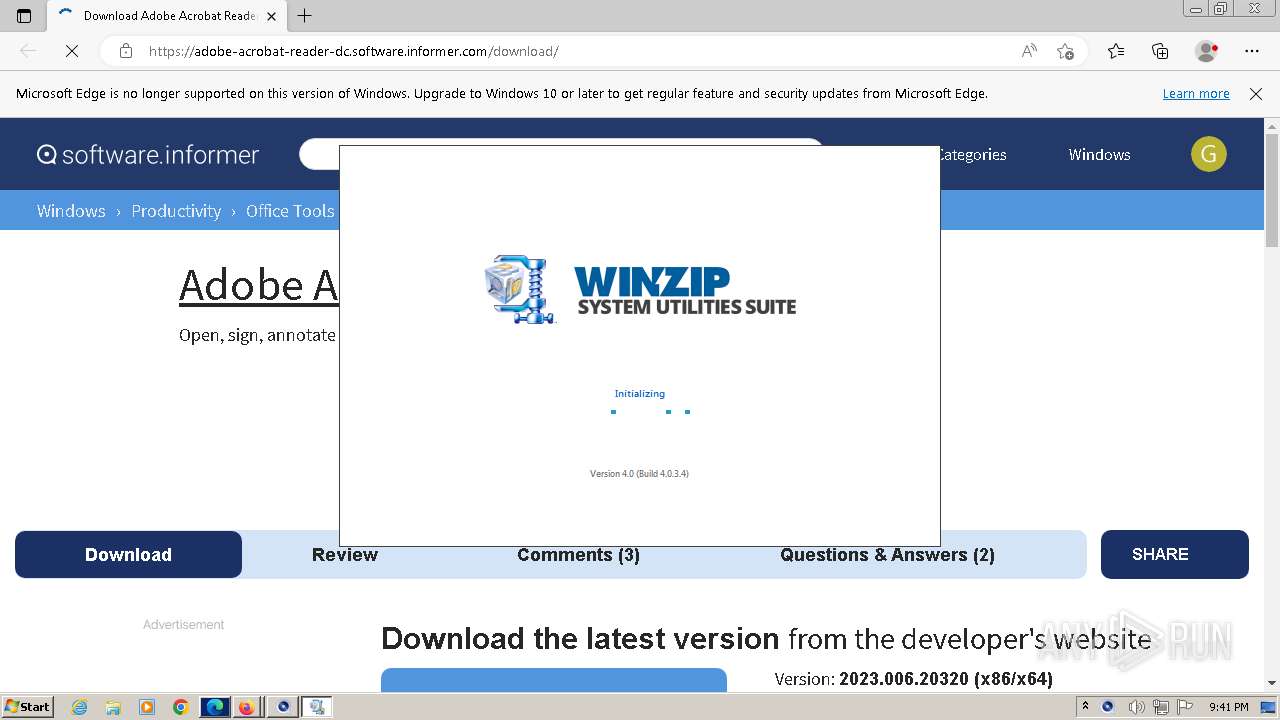The height and width of the screenshot is (720, 1280).
Task: Switch to the Review tab
Action: pos(345,554)
